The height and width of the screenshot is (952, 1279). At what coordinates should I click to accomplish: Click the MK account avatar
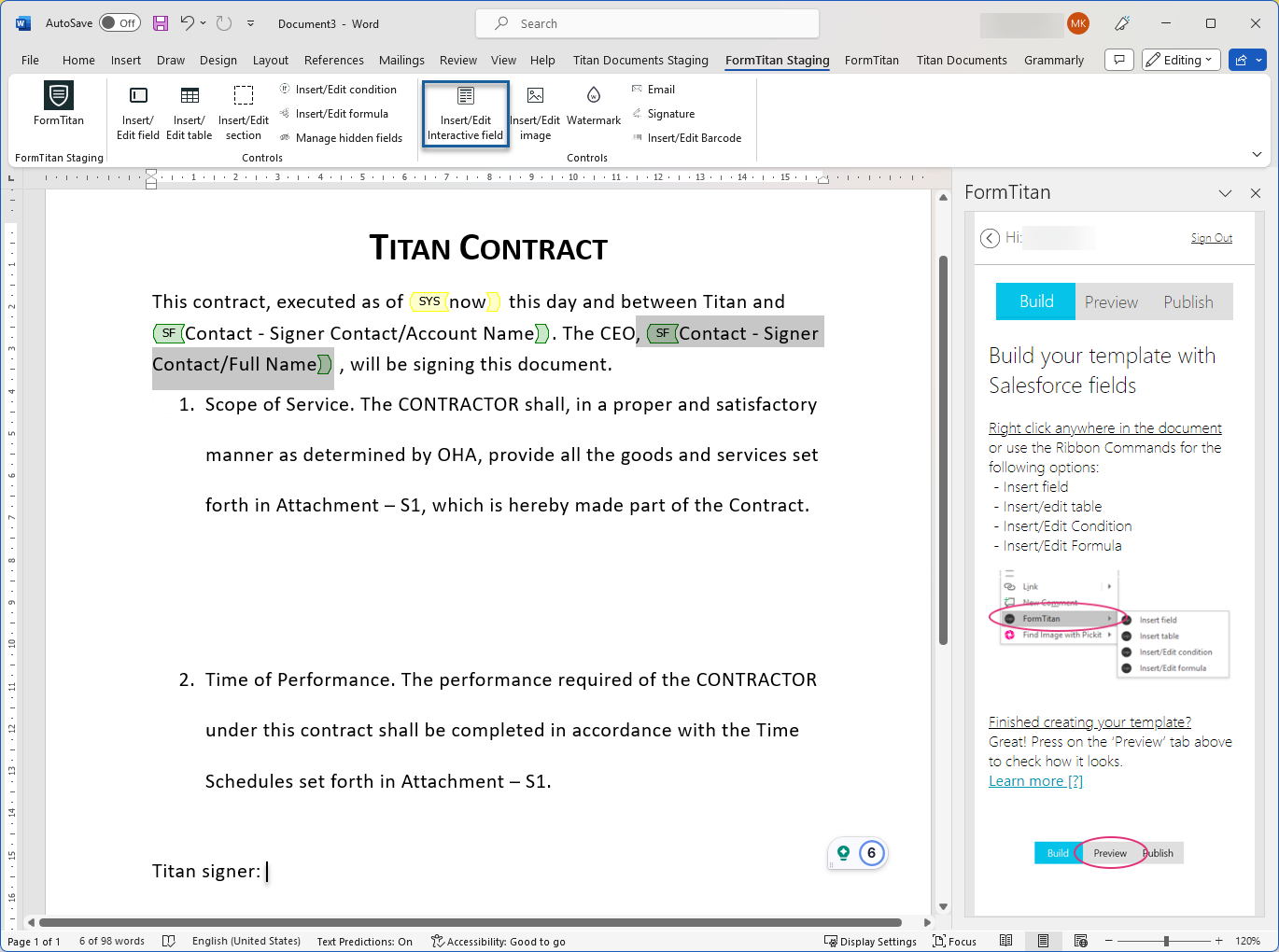tap(1078, 23)
